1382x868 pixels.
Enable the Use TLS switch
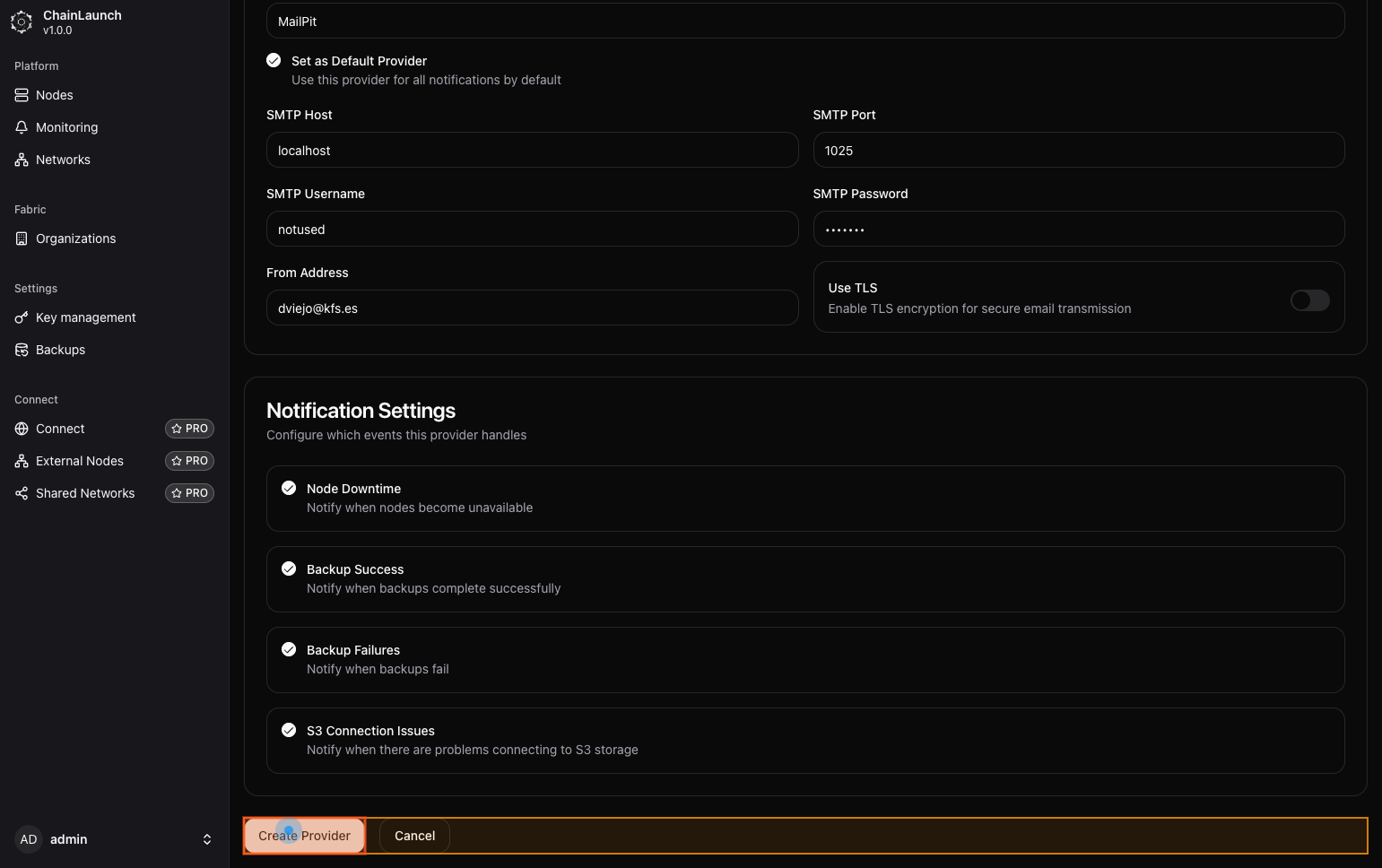tap(1309, 300)
